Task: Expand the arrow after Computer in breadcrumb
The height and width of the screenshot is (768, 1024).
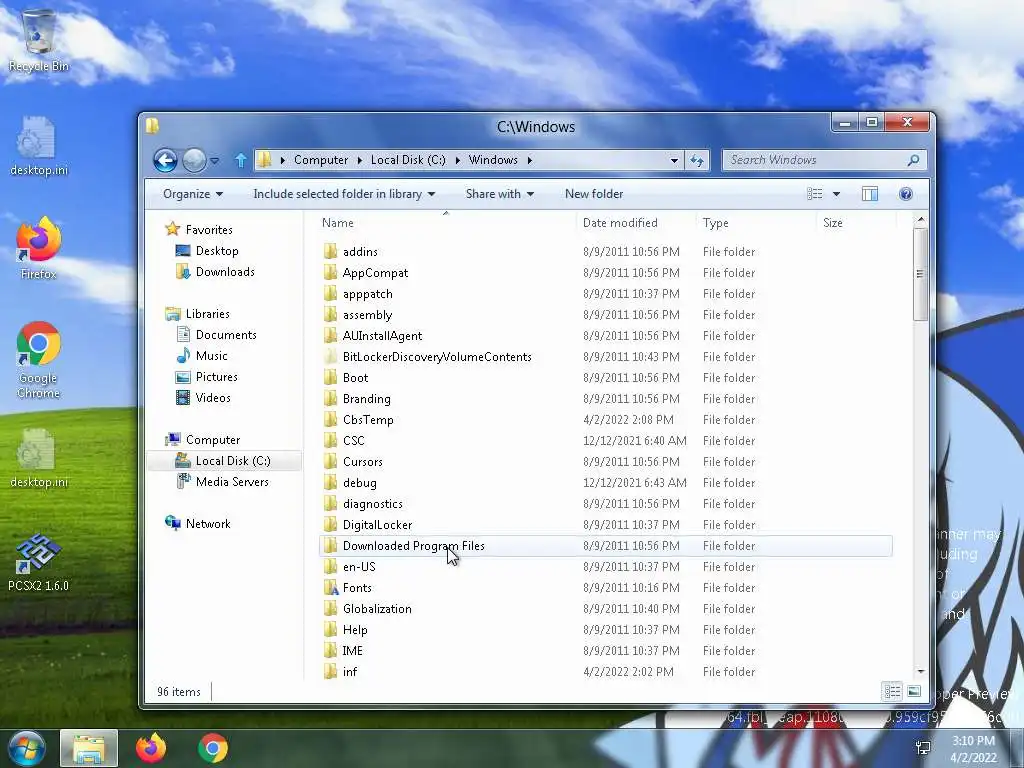Action: coord(360,160)
